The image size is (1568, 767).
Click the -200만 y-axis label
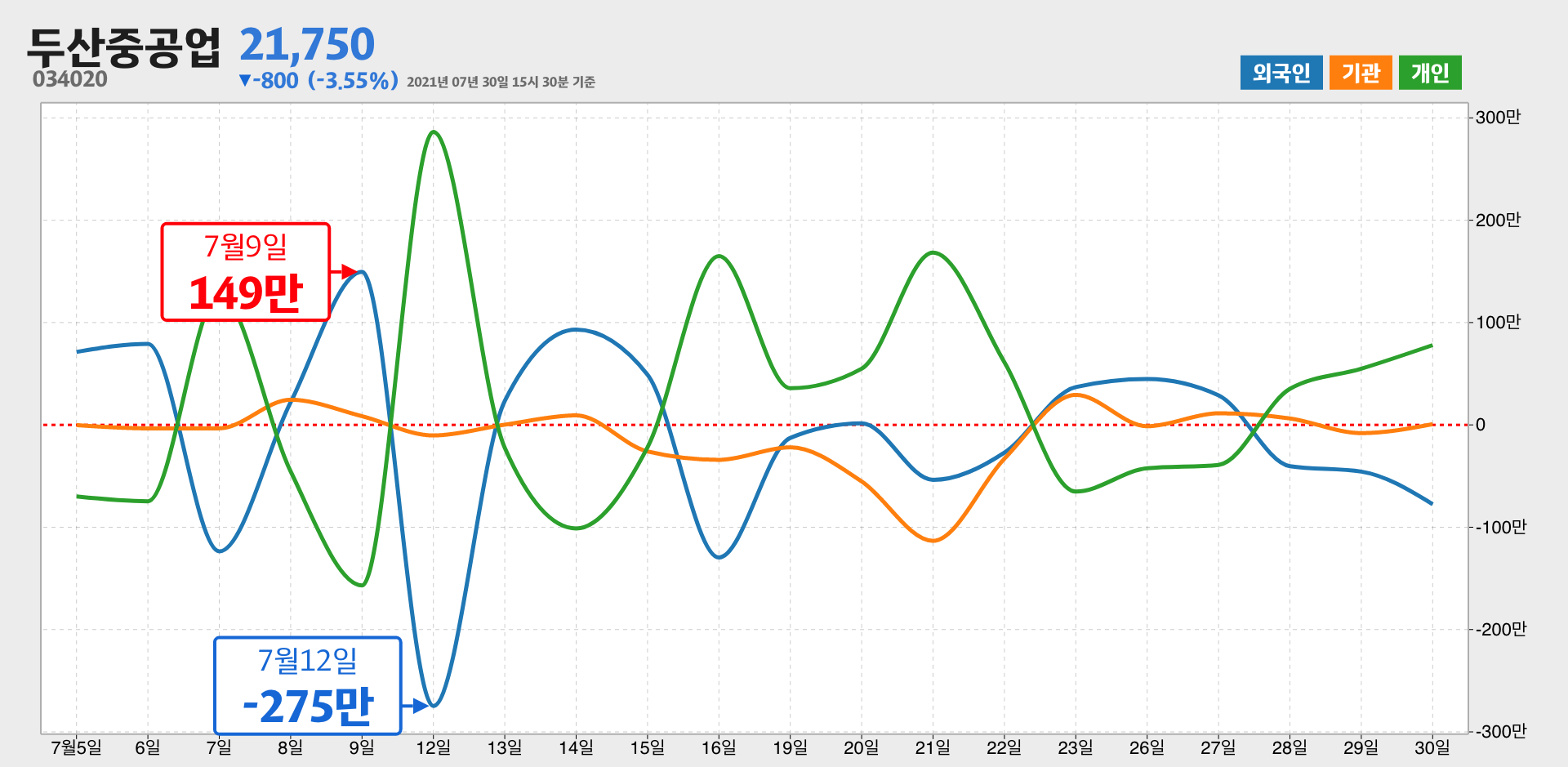tap(1500, 630)
